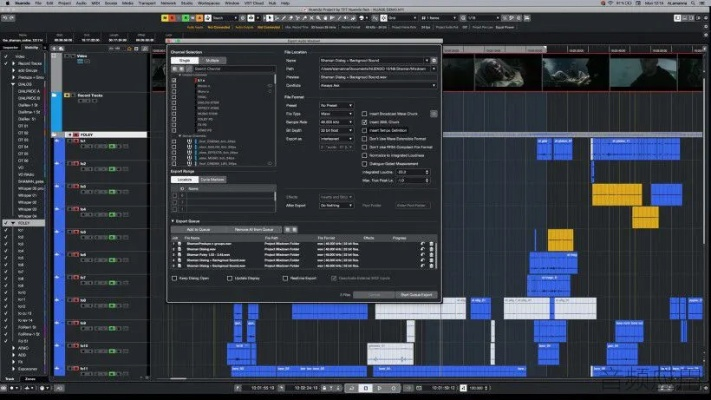
Task: Click the edit icon of the first queue job
Action: (x=422, y=243)
